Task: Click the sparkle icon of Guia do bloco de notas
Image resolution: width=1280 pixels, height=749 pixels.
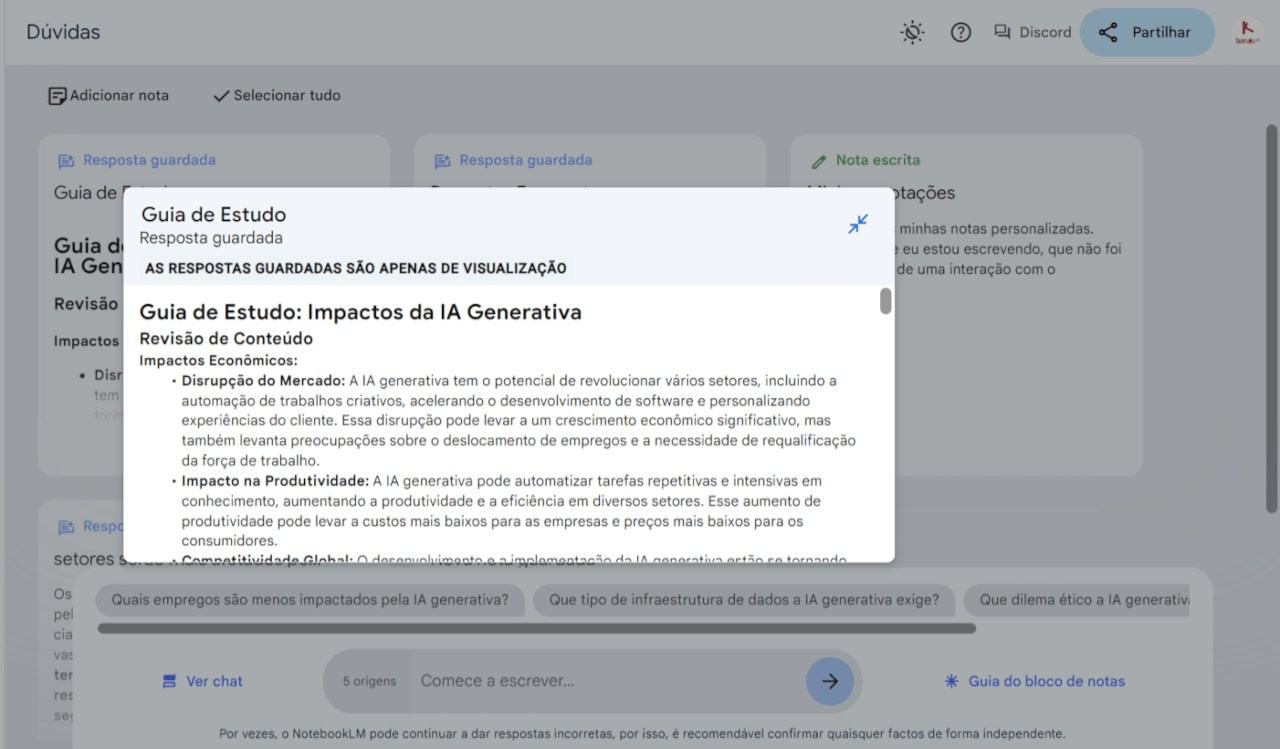Action: (x=952, y=681)
